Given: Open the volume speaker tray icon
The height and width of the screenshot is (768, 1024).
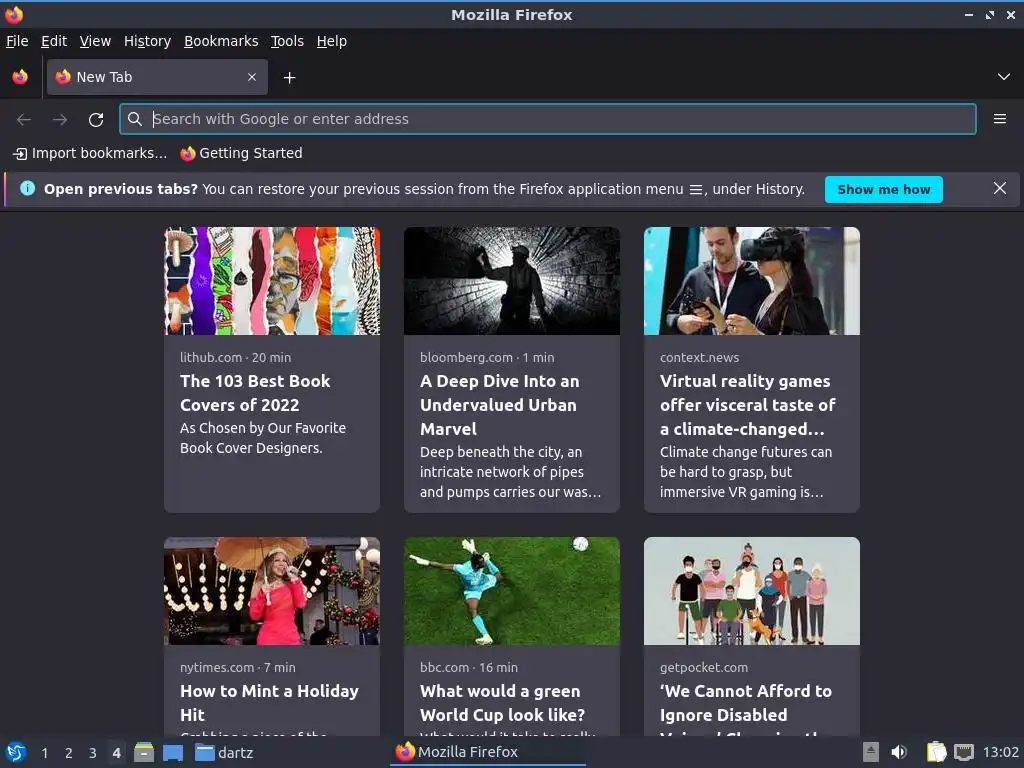Looking at the screenshot, I should pyautogui.click(x=899, y=752).
